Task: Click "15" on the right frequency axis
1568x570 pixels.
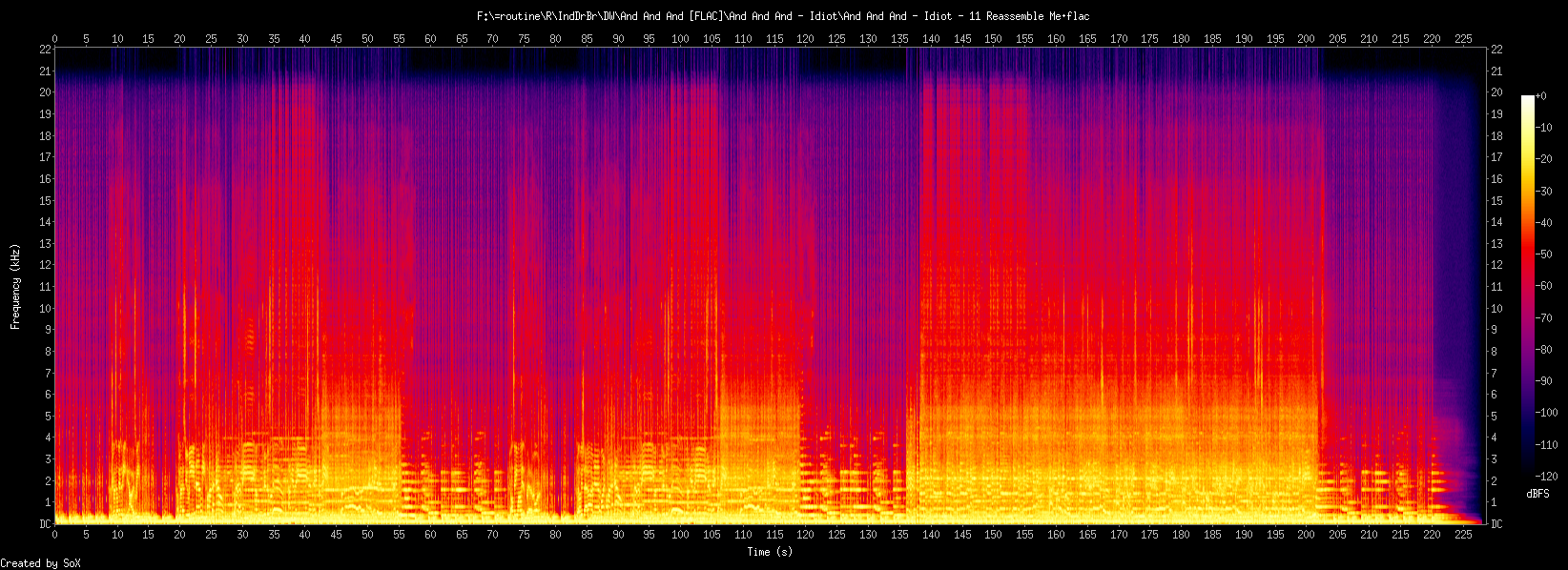Action: point(1496,200)
